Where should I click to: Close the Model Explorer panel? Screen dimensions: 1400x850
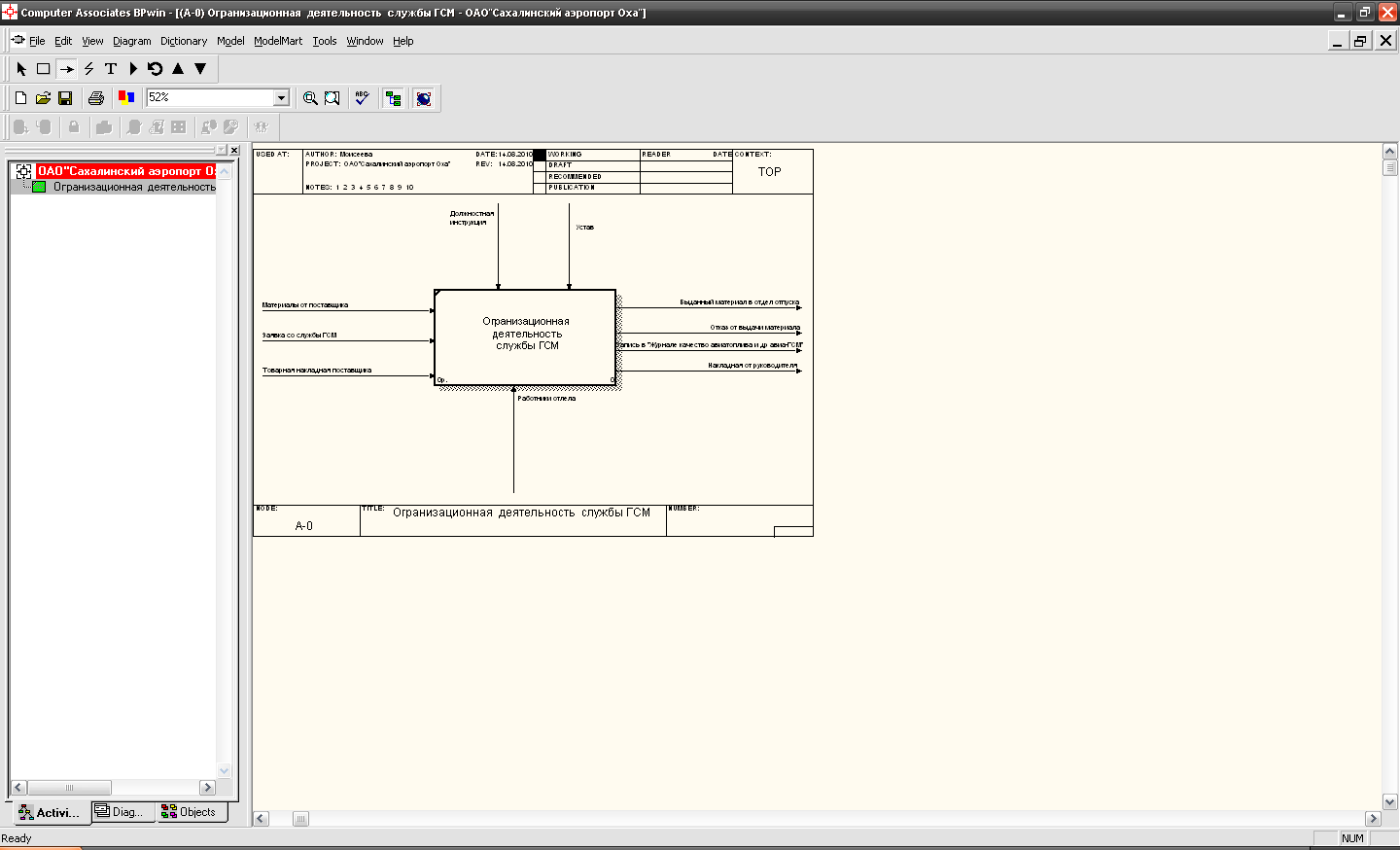[x=234, y=150]
